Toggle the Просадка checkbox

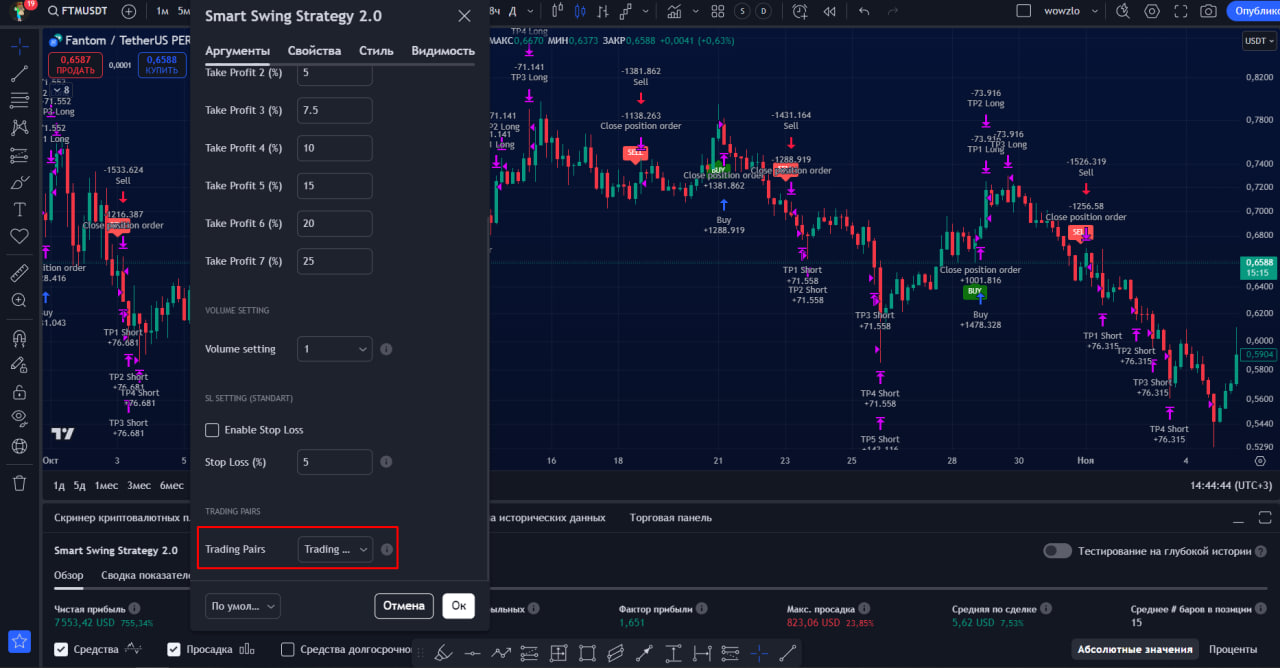click(174, 650)
